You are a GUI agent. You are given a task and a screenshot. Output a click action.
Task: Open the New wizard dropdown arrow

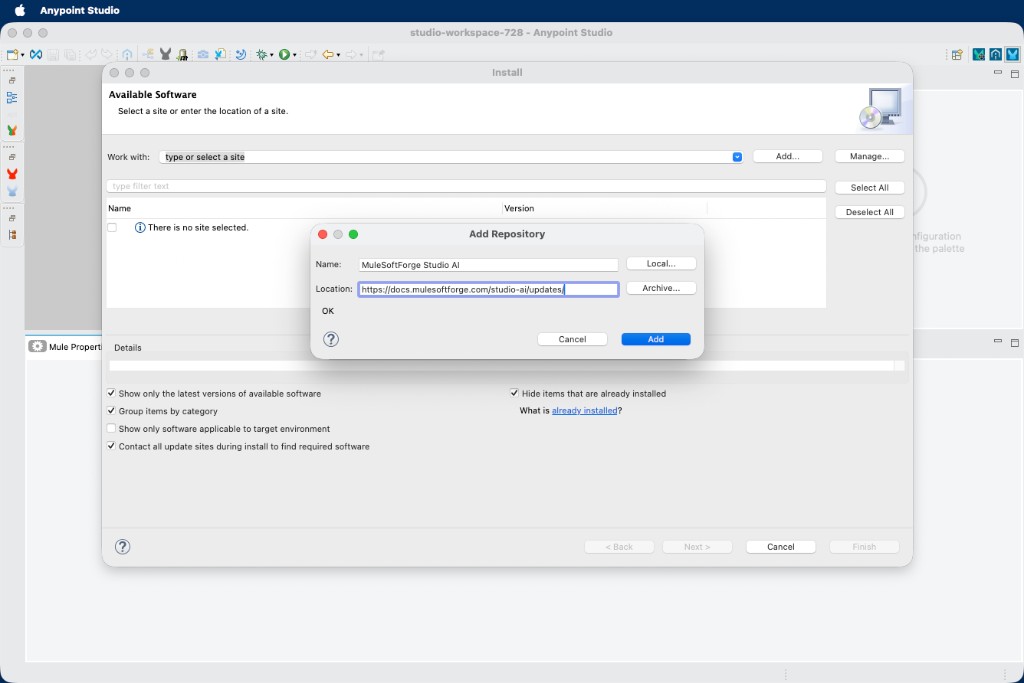(22, 56)
